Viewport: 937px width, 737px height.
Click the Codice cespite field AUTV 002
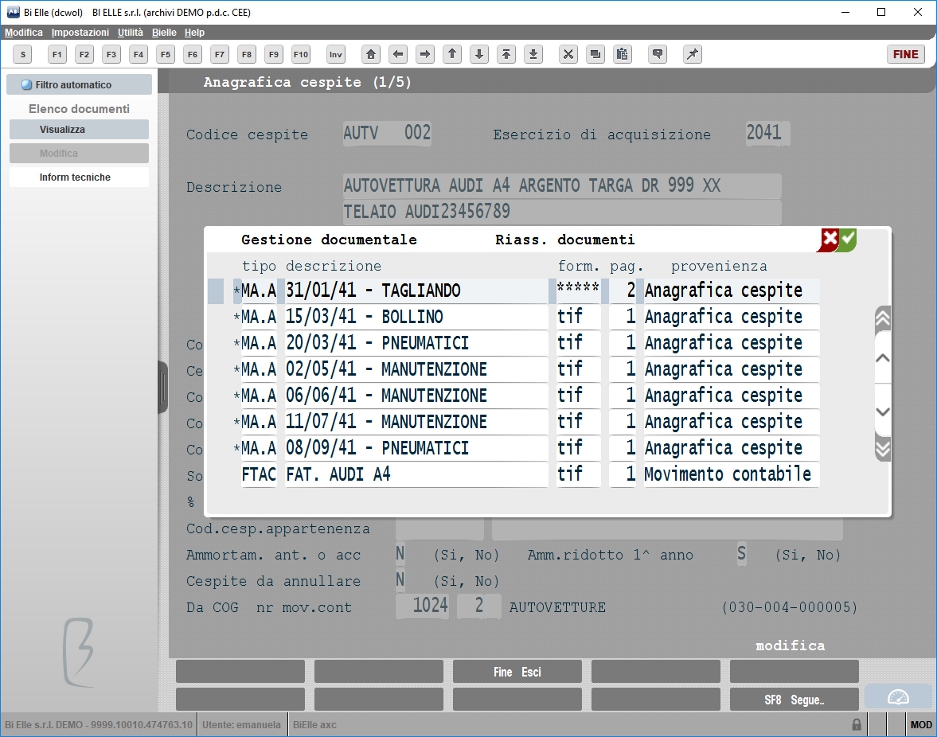point(387,133)
